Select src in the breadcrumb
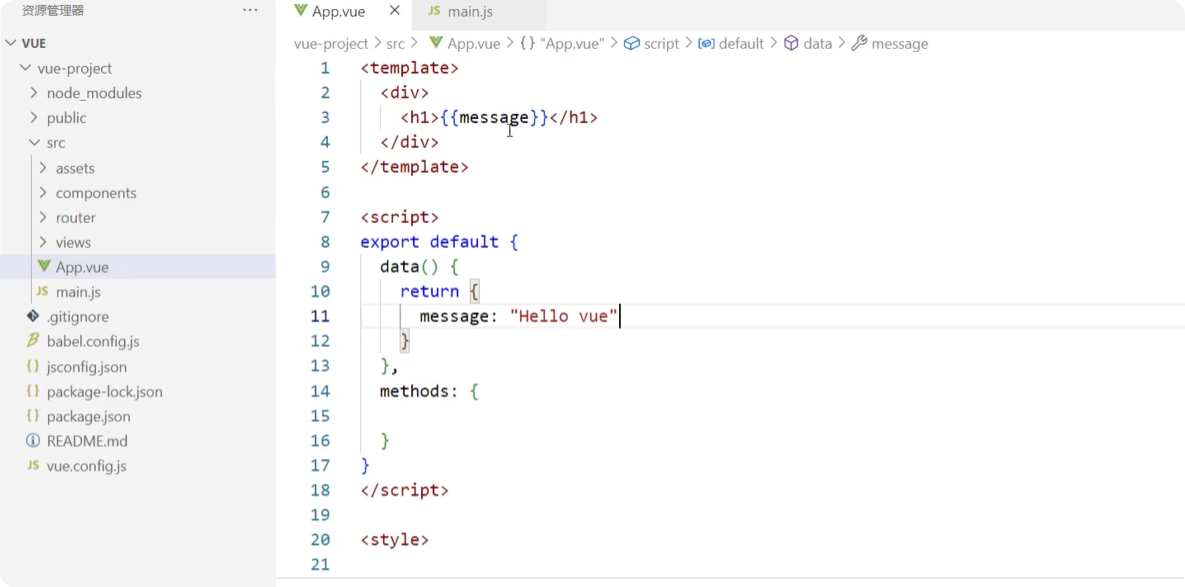1185x587 pixels. [396, 44]
